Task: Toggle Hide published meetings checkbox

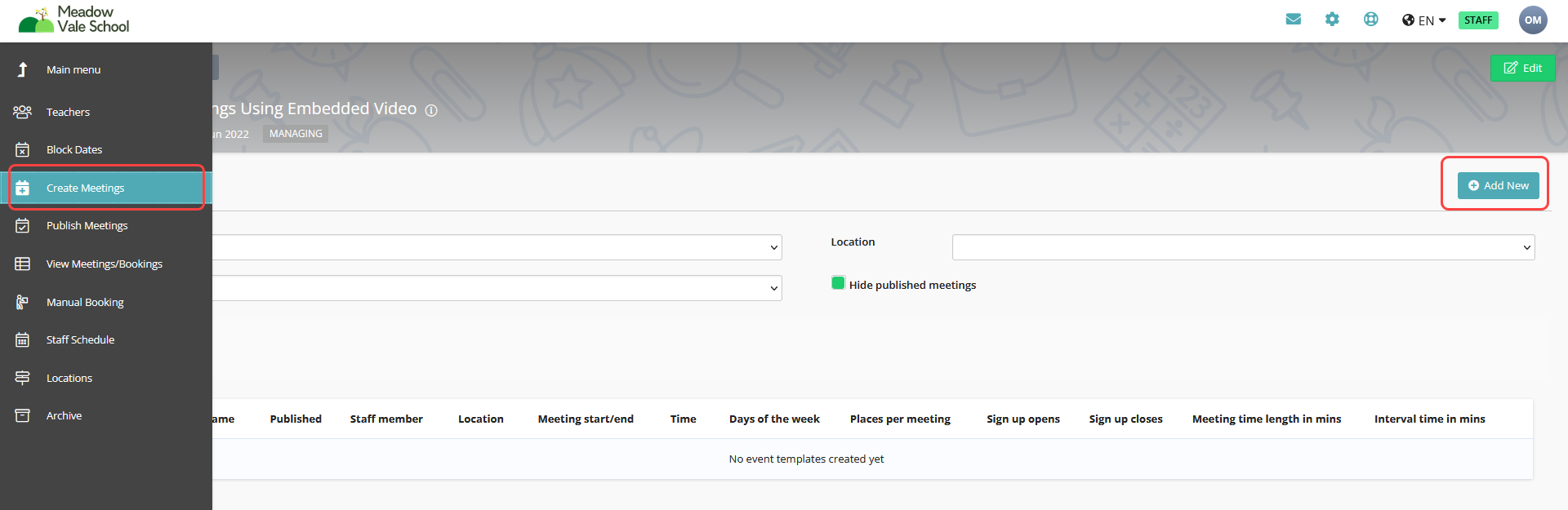Action: point(838,283)
